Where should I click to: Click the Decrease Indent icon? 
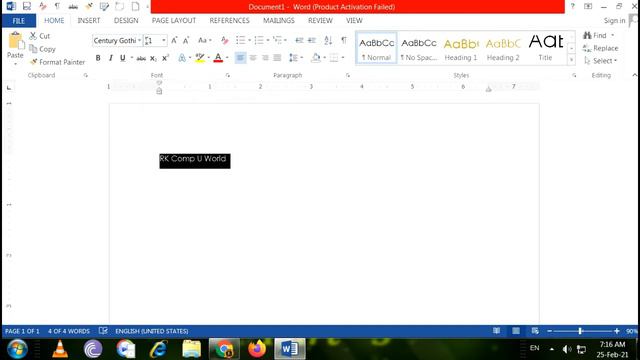click(x=299, y=40)
